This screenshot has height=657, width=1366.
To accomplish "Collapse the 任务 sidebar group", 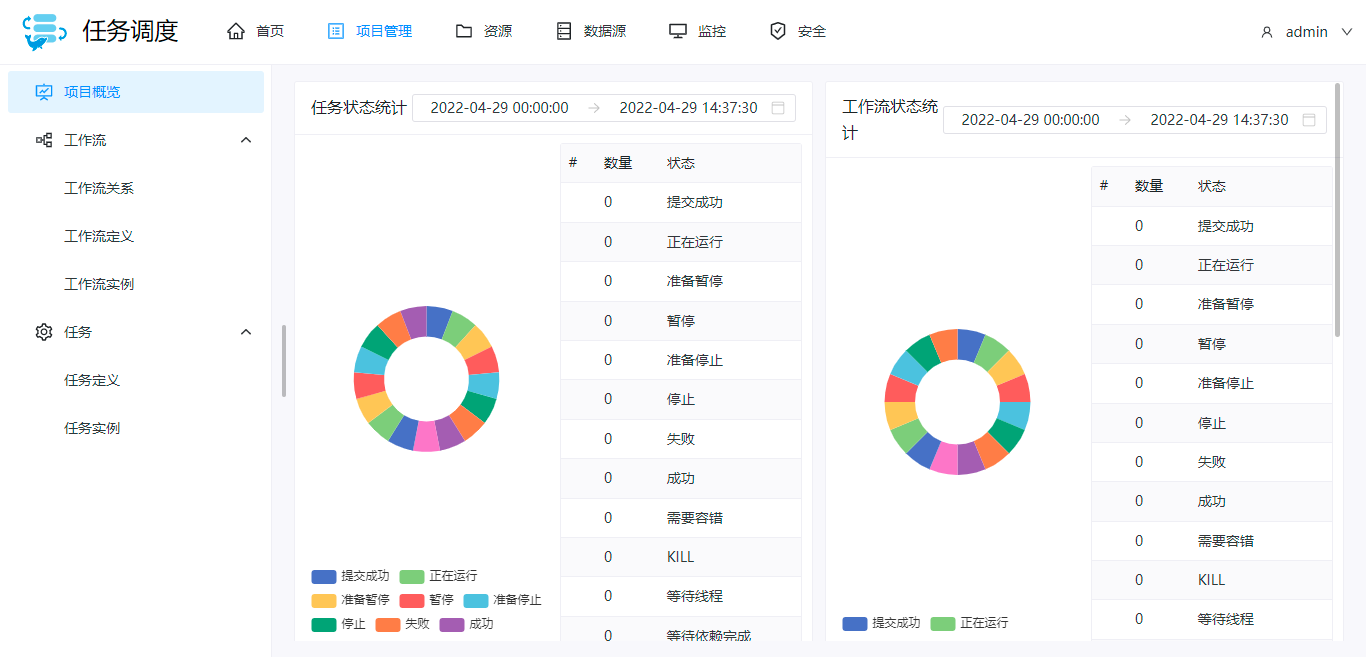I will pos(246,332).
